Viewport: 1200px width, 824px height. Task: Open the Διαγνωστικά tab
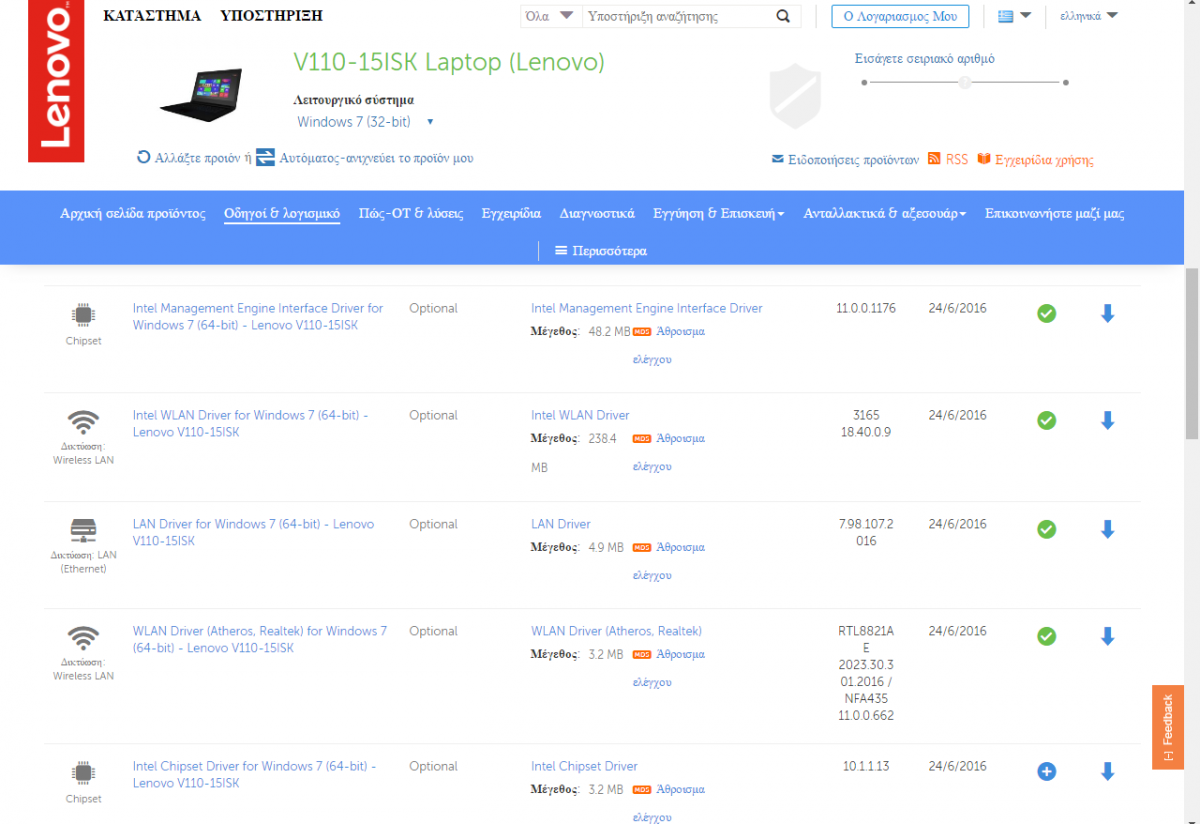[597, 214]
